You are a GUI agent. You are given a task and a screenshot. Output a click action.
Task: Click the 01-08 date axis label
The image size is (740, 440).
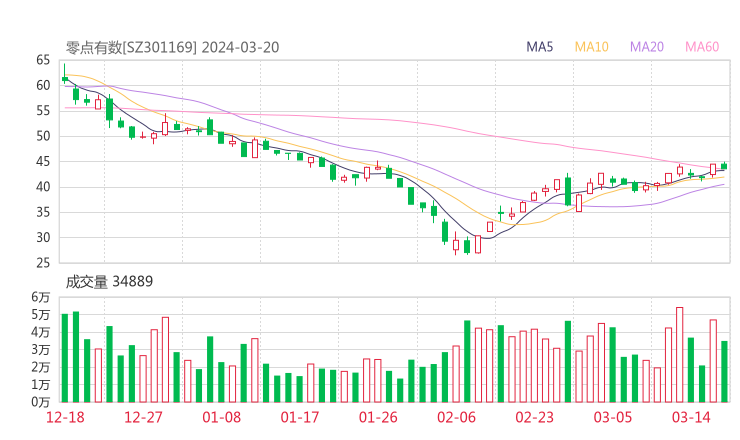pyautogui.click(x=221, y=417)
